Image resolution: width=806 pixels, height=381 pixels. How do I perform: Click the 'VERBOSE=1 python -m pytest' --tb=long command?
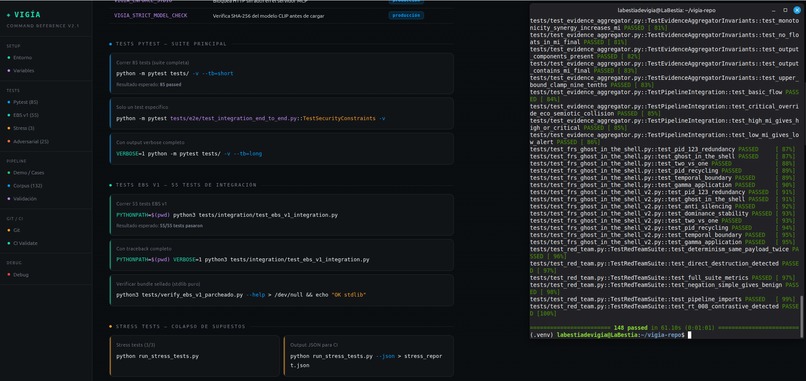(x=189, y=154)
